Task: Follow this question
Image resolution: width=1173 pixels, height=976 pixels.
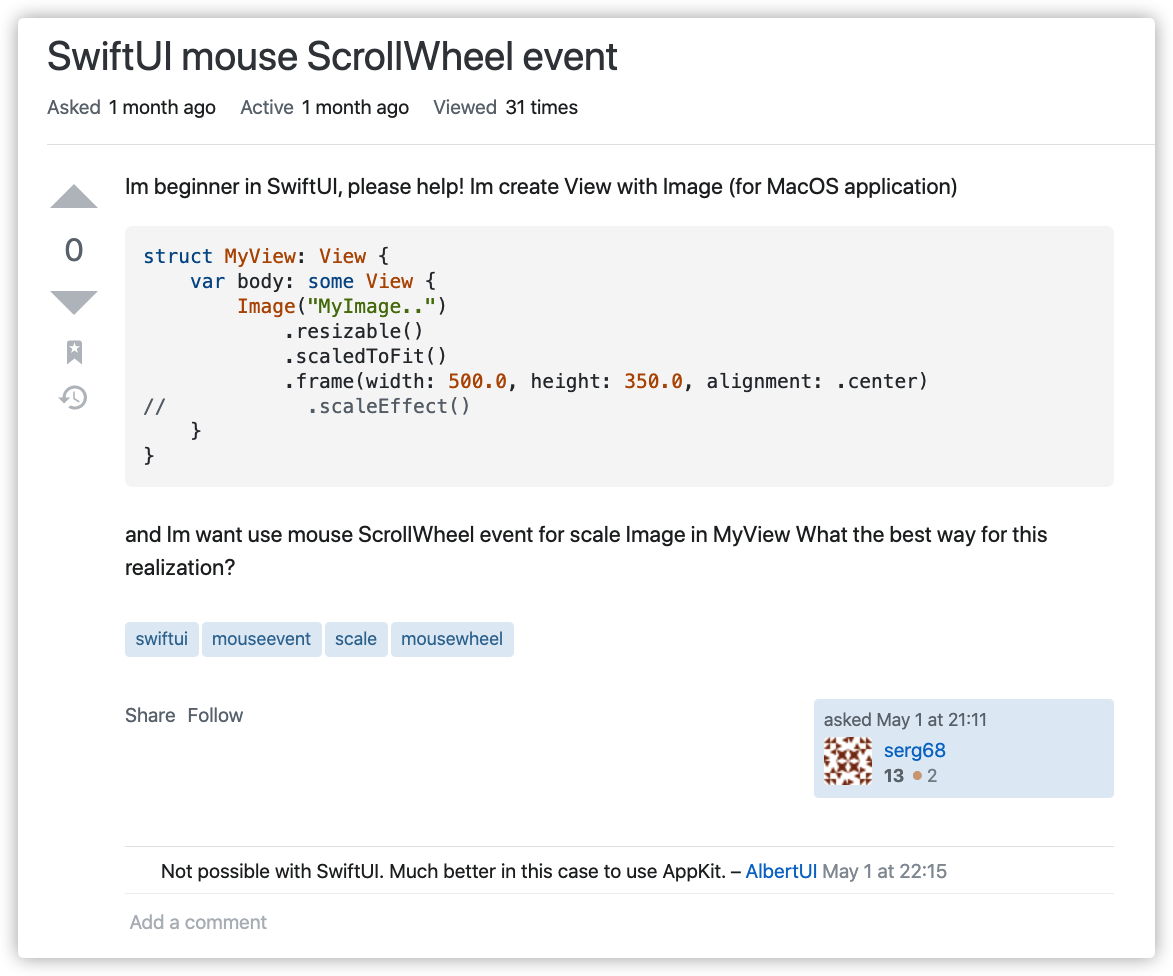Action: click(215, 715)
